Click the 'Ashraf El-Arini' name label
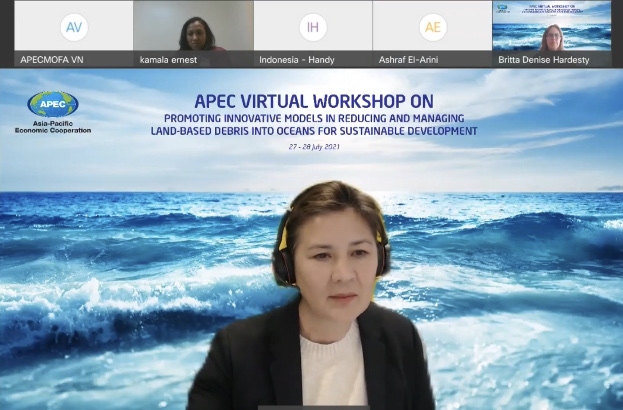 coord(410,59)
